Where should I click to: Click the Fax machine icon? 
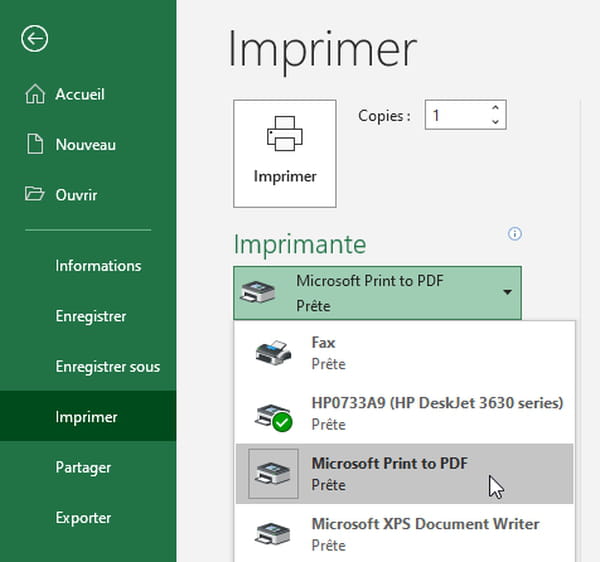[x=273, y=352]
